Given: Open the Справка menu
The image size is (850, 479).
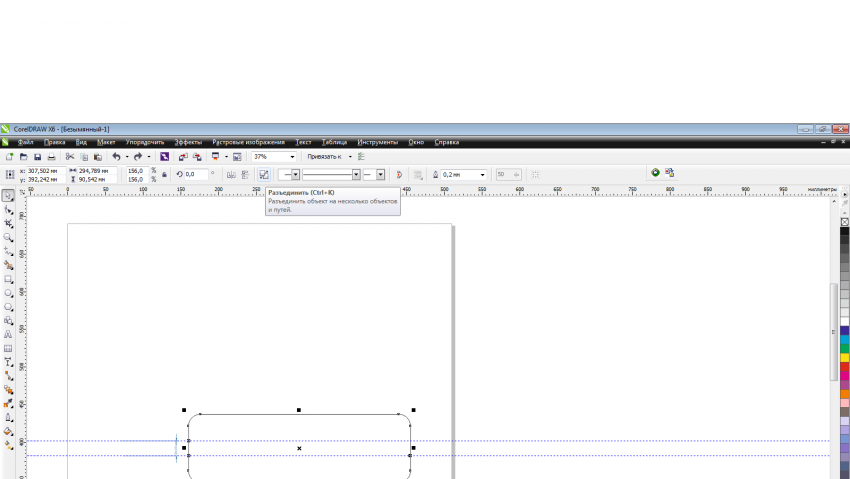Looking at the screenshot, I should [446, 142].
